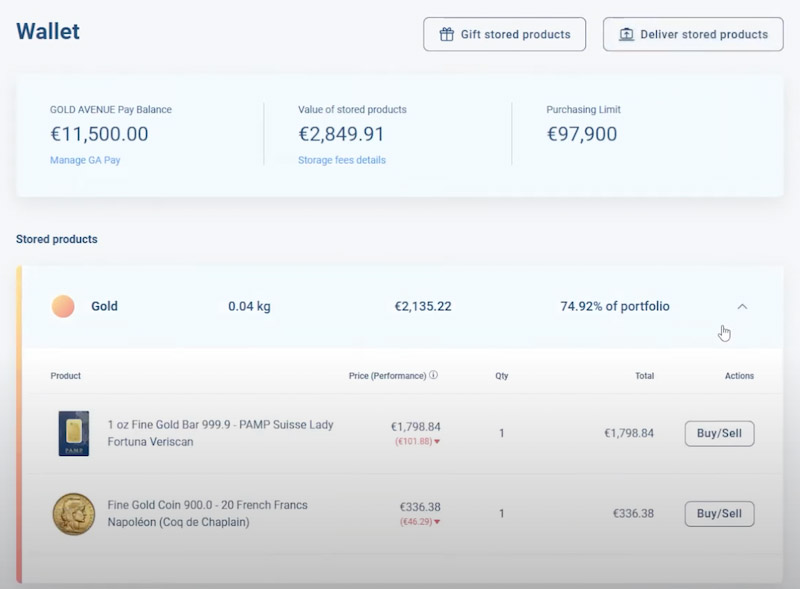Click the red down arrow next to (€46.29)
This screenshot has width=800, height=589.
click(x=437, y=522)
